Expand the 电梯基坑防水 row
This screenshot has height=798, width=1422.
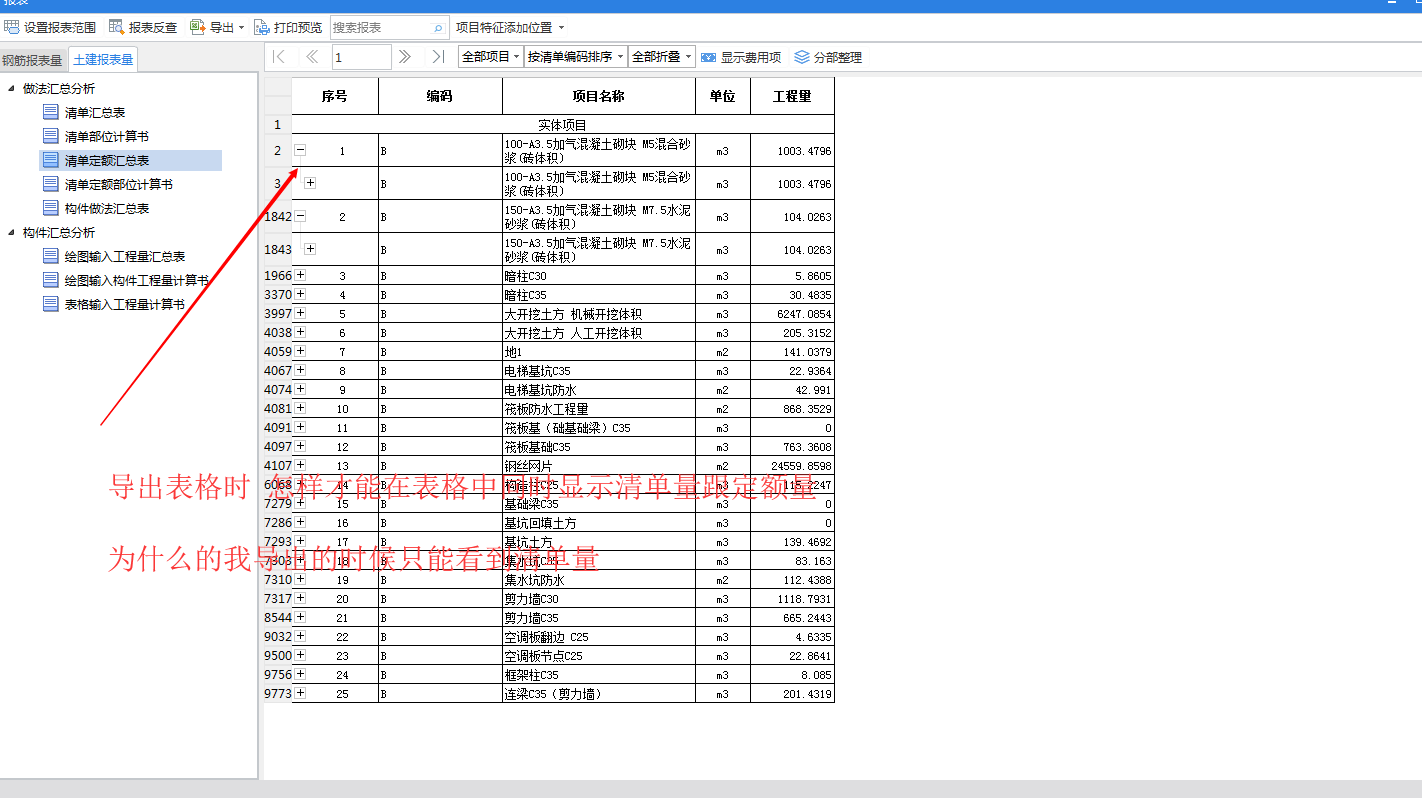click(x=300, y=389)
